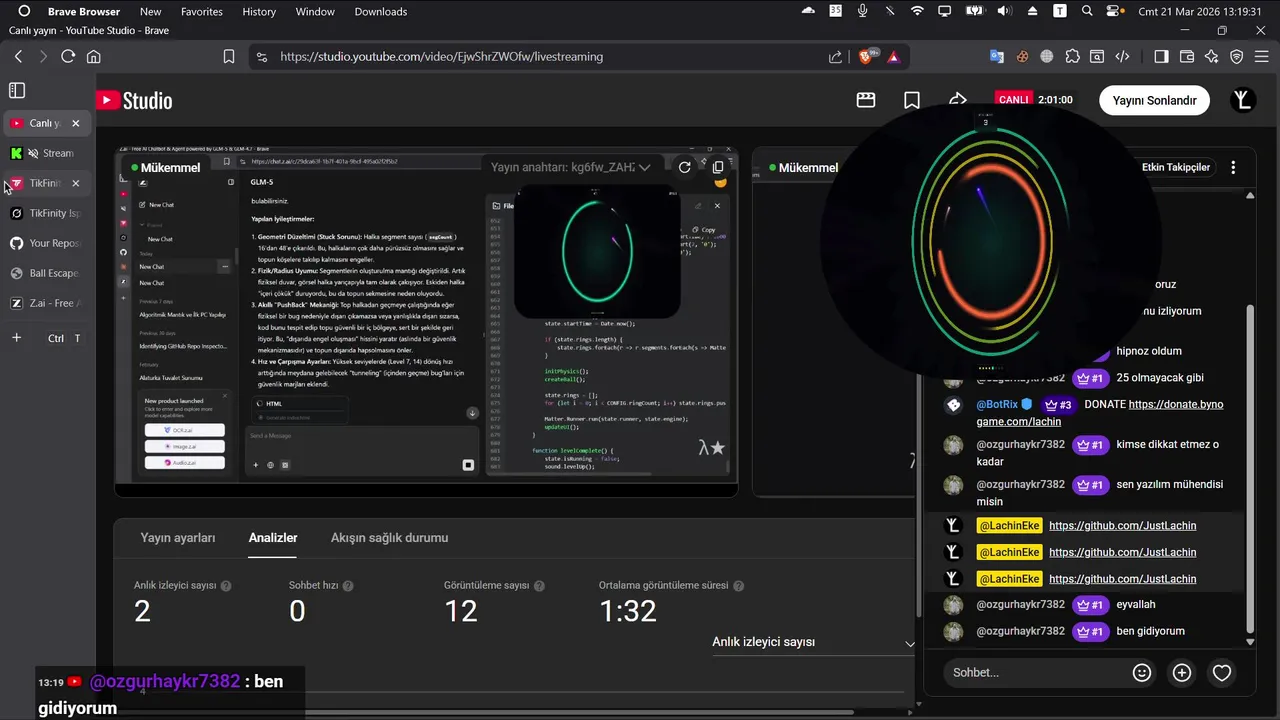Insert emoji in the chat box
The width and height of the screenshot is (1280, 720).
1142,673
